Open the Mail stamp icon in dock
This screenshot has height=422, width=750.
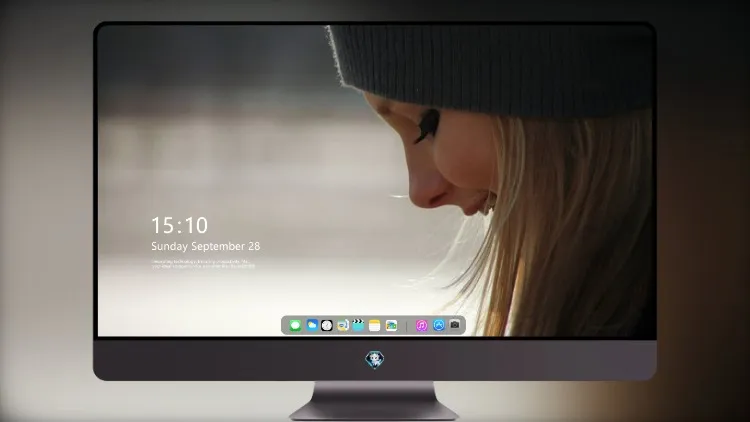[x=342, y=325]
